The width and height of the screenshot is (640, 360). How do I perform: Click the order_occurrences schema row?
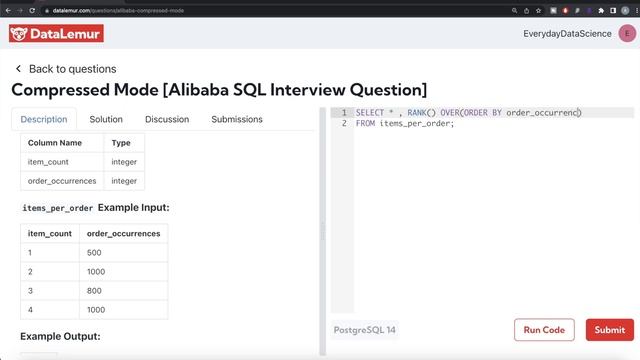pyautogui.click(x=82, y=181)
